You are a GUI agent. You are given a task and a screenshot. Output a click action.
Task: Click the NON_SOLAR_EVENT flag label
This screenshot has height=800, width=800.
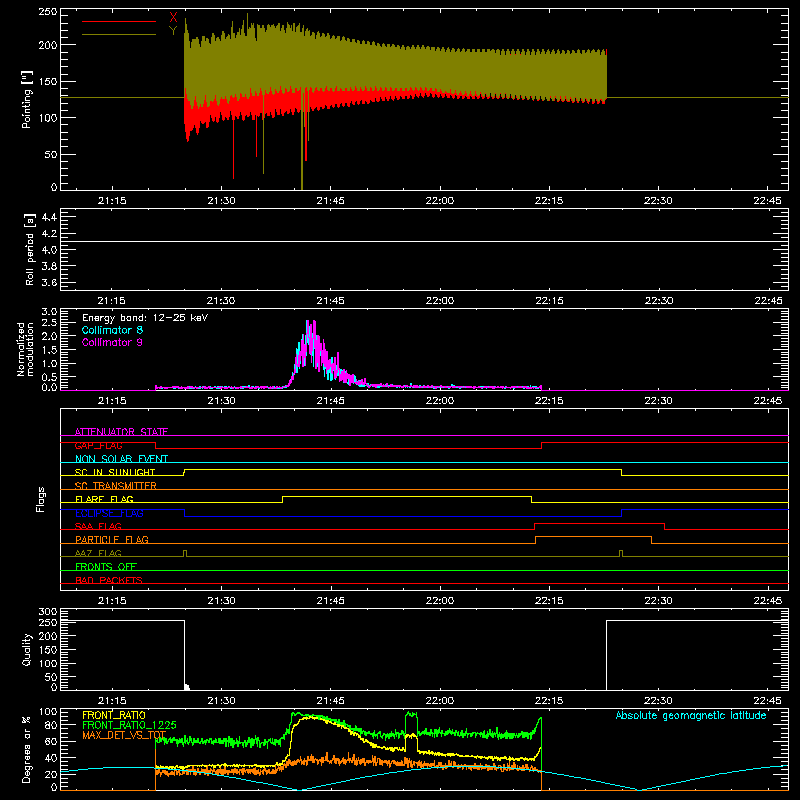[121, 459]
